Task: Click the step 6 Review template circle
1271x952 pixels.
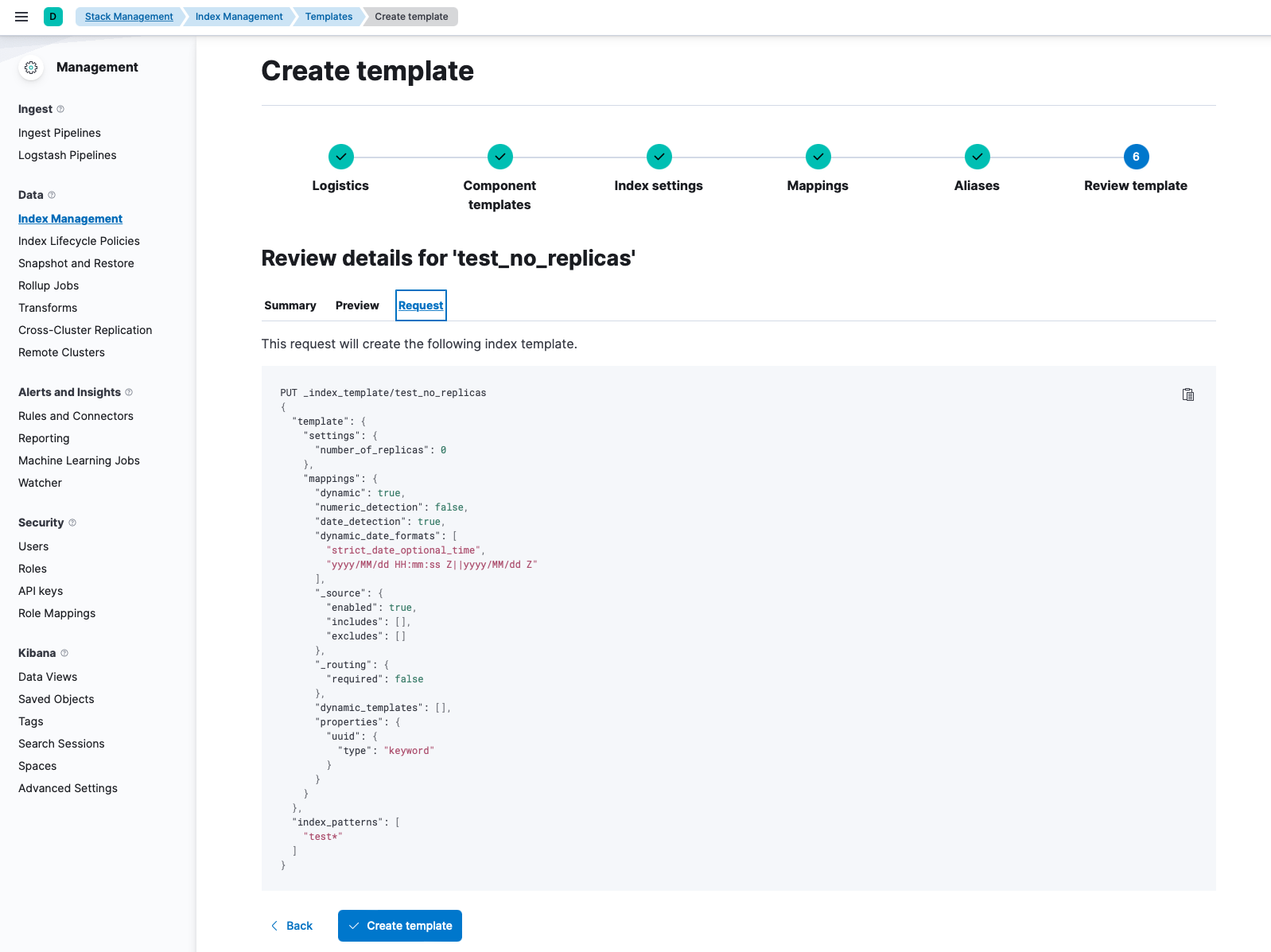Action: (1136, 157)
